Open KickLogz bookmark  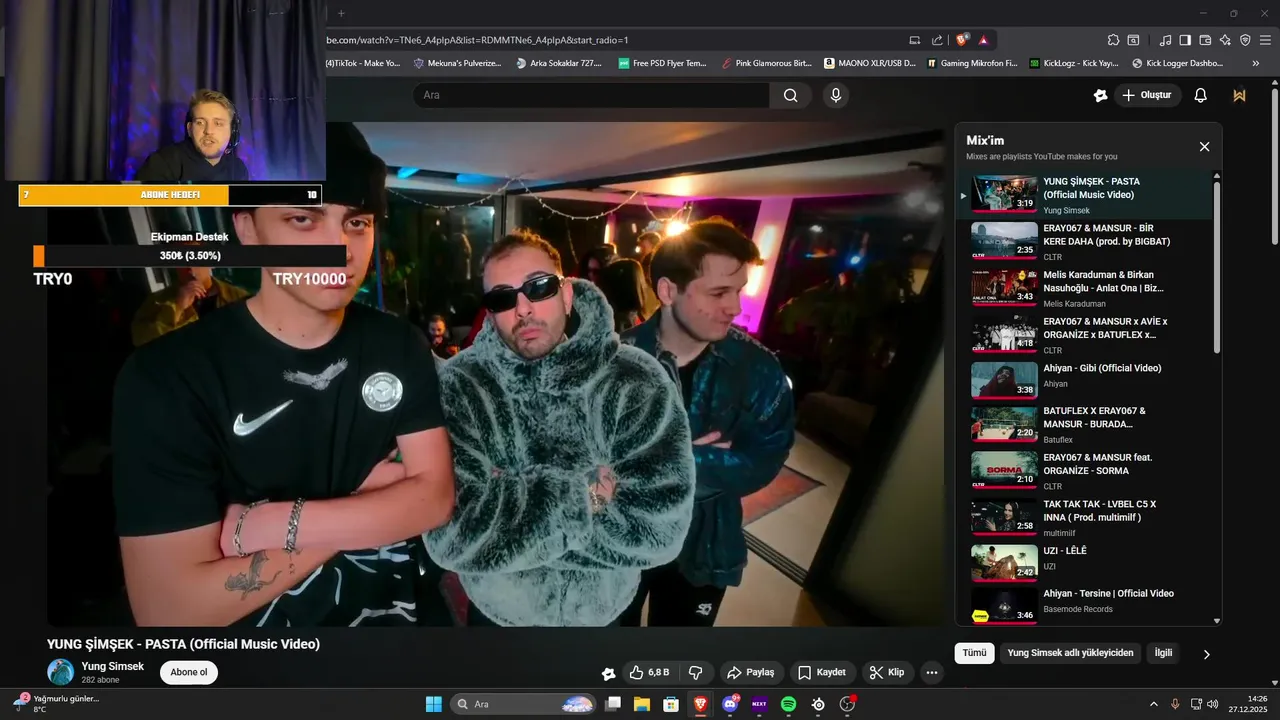pos(1073,63)
